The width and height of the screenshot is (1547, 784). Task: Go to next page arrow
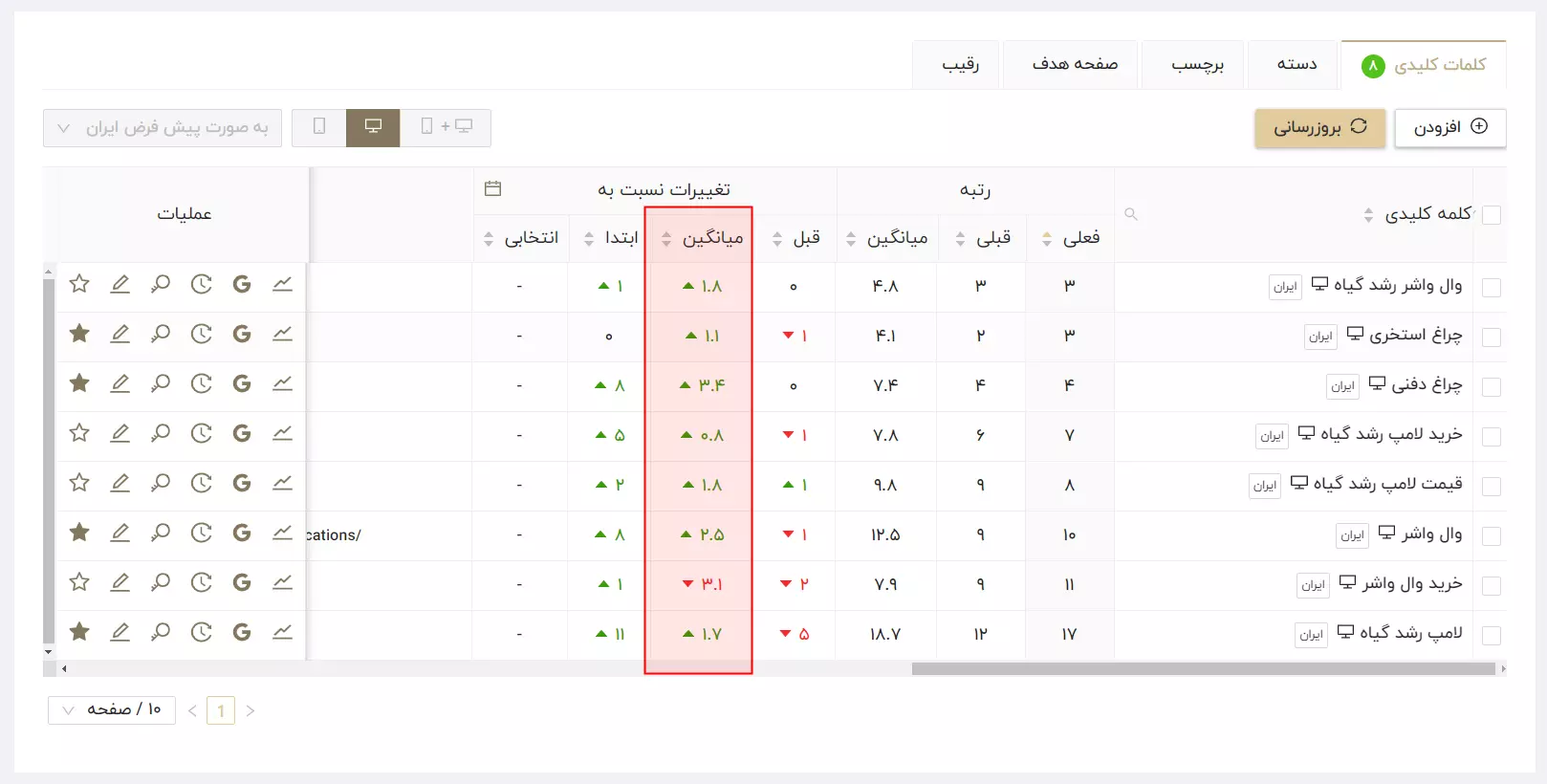[x=251, y=710]
